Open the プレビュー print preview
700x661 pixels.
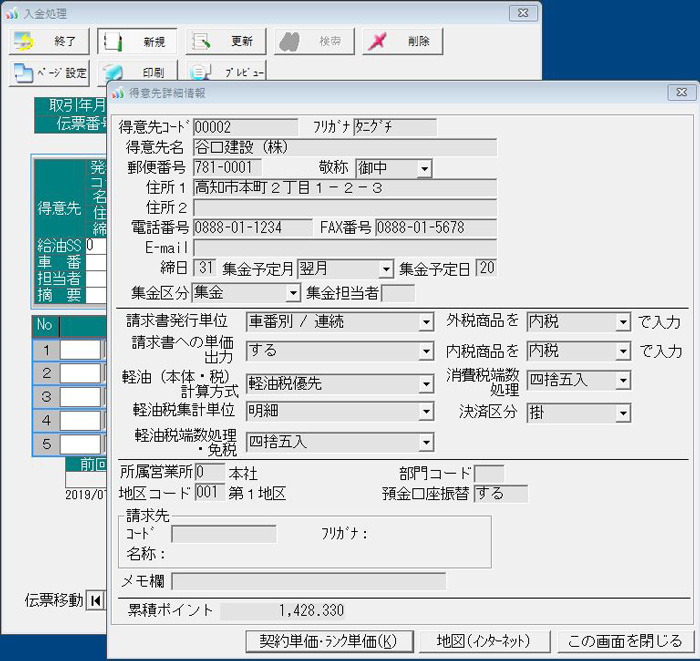coord(227,73)
